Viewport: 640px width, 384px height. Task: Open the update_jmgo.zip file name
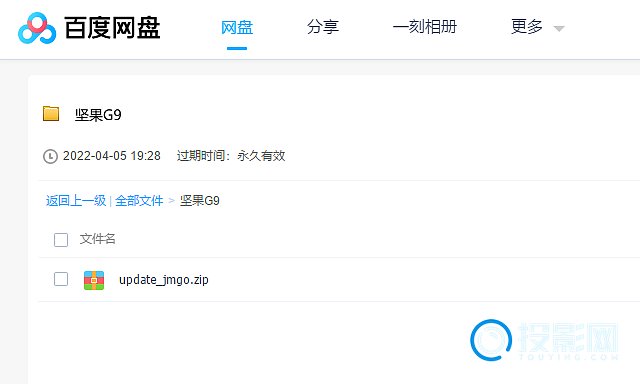[164, 280]
